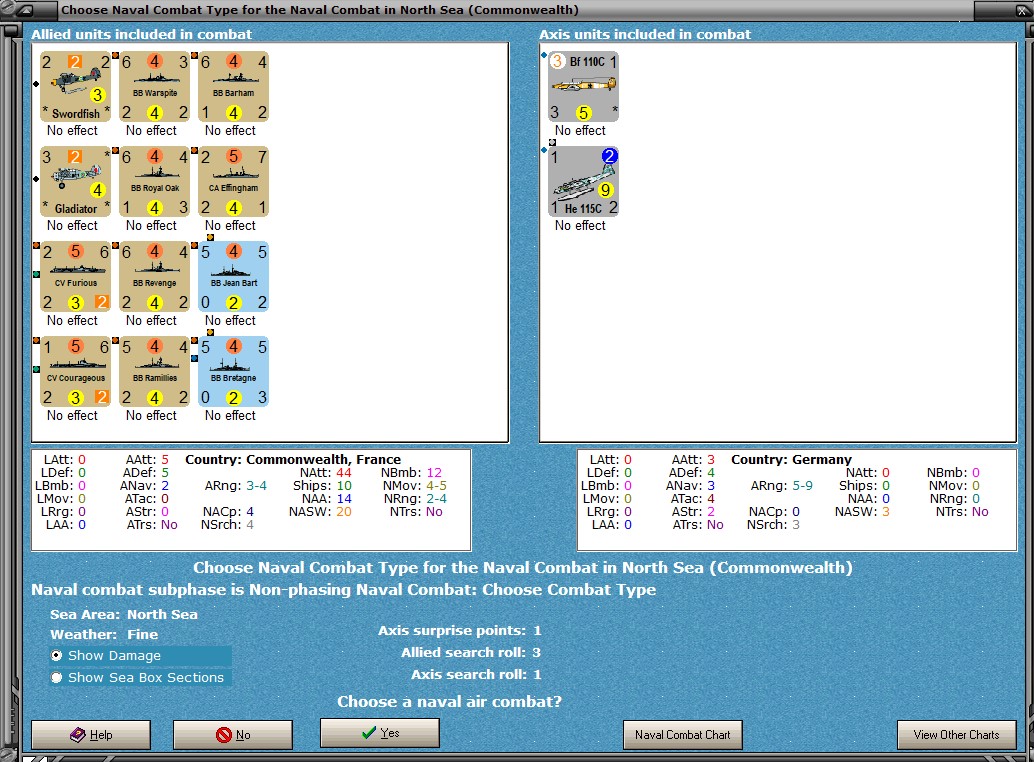This screenshot has width=1034, height=762.
Task: Close the naval combat dialog window
Action: pos(1021,10)
